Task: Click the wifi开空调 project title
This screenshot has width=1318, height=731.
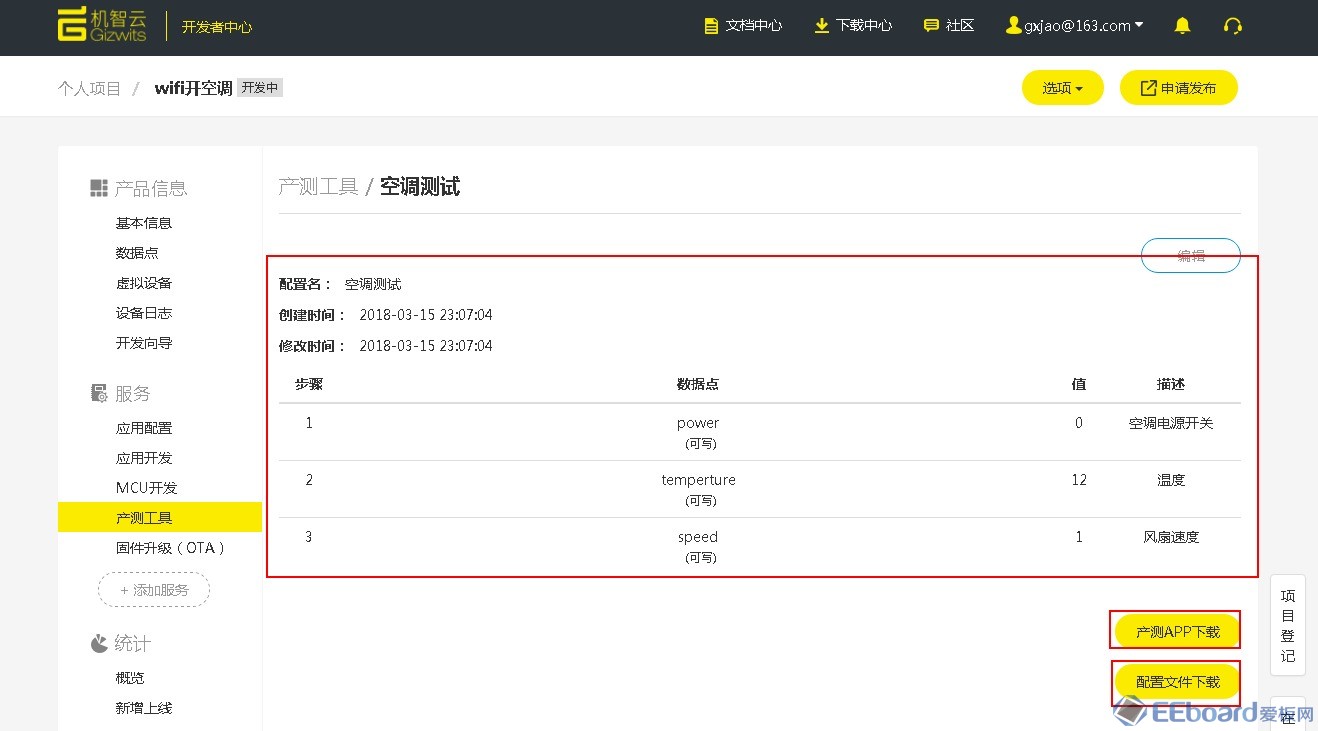Action: [193, 88]
